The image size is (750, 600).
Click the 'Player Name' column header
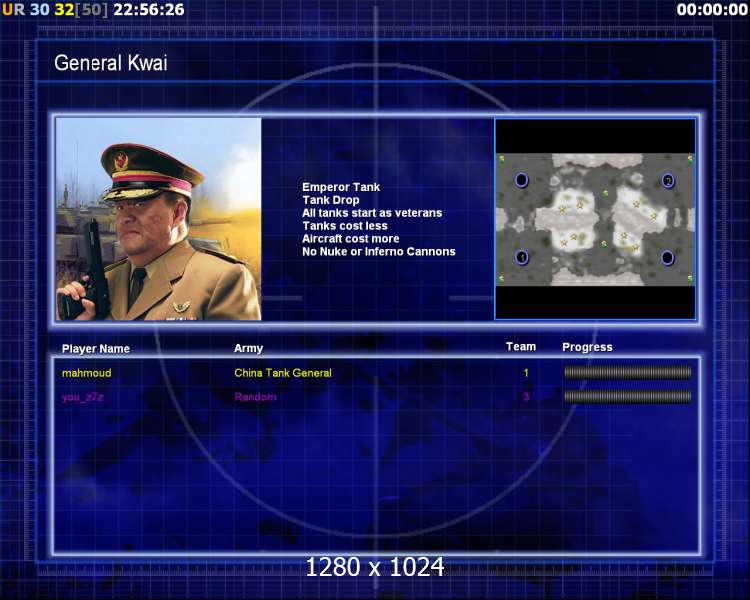[96, 349]
